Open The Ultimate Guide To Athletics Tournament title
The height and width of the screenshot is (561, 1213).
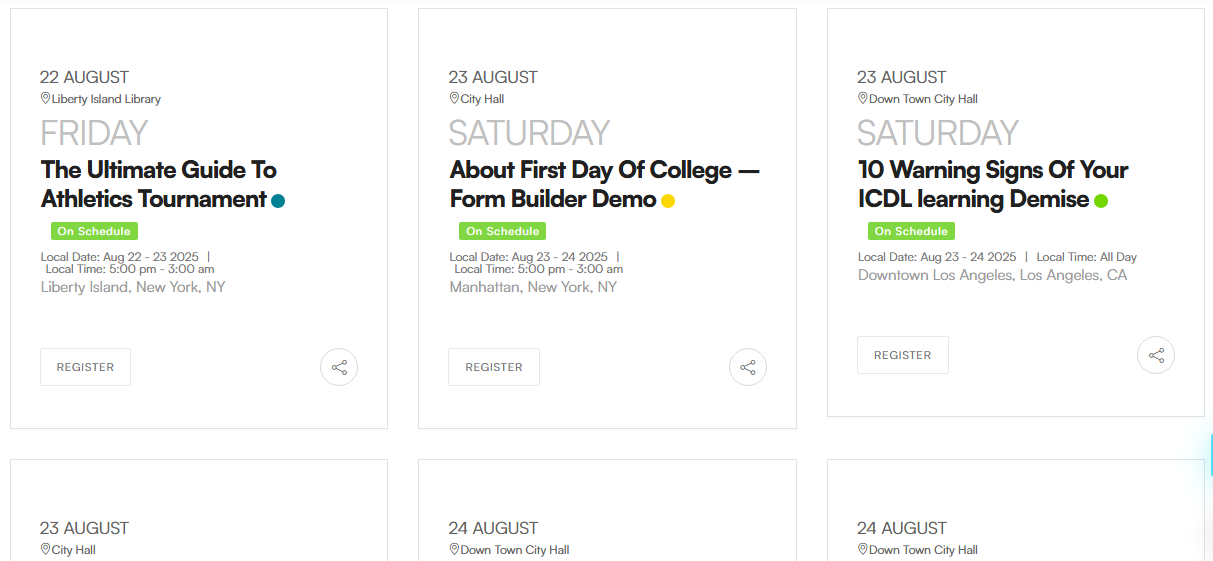158,184
